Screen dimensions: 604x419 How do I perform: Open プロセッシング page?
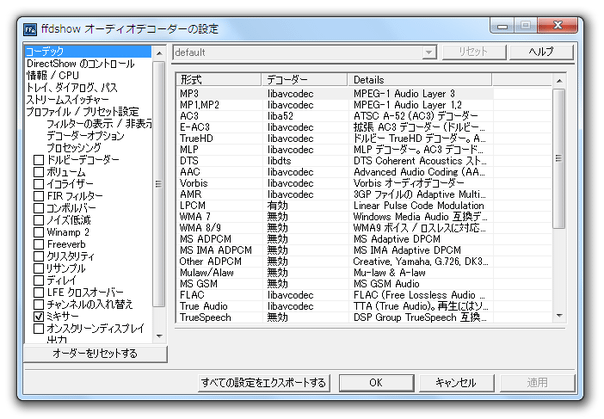[74, 148]
